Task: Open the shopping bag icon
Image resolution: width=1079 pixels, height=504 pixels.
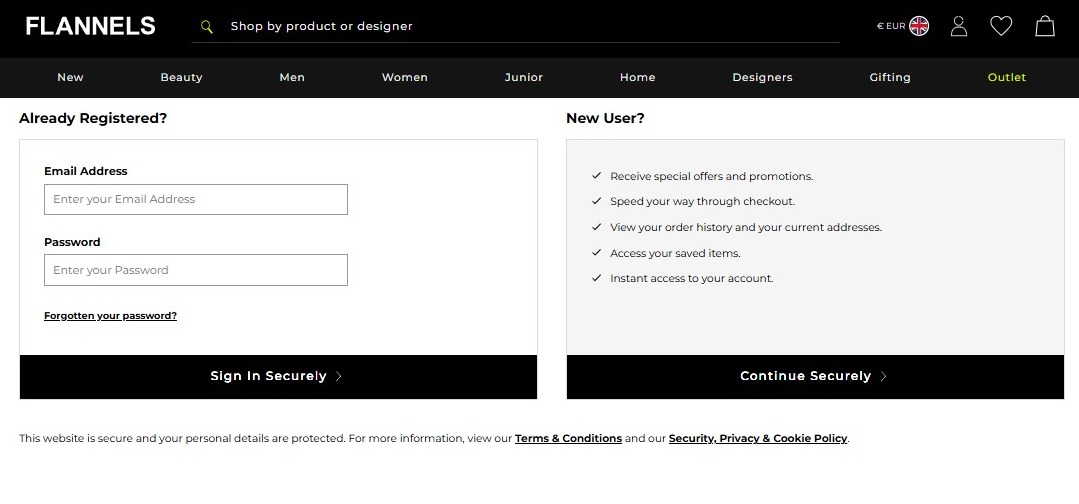Action: 1045,26
